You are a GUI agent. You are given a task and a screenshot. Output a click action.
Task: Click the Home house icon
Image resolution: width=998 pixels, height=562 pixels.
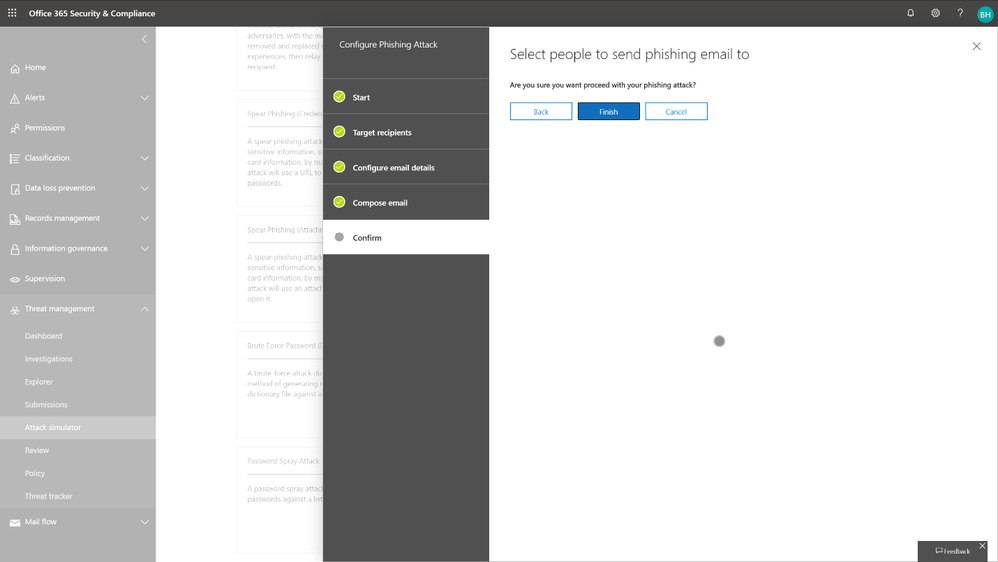tap(15, 68)
